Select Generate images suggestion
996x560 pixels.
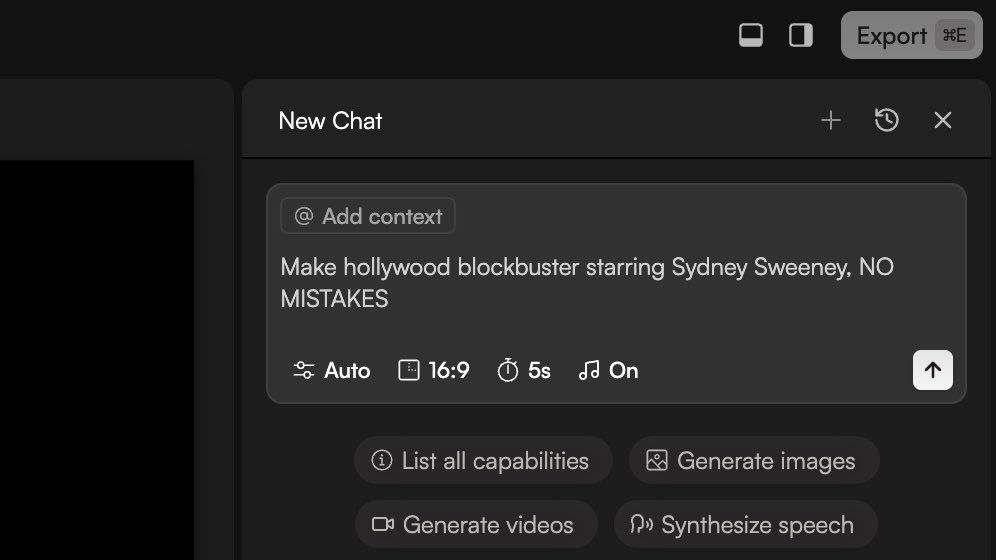pos(754,460)
